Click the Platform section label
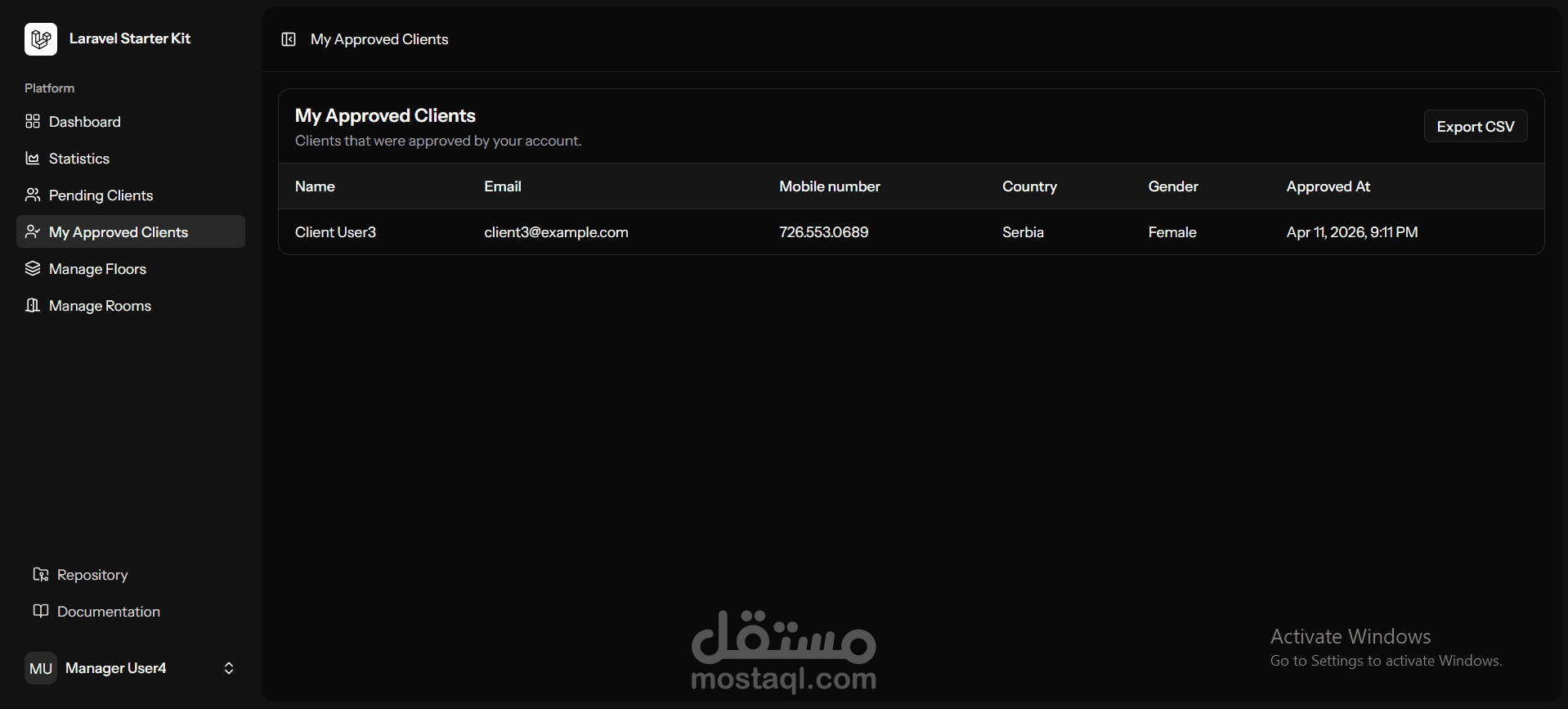 pyautogui.click(x=49, y=88)
